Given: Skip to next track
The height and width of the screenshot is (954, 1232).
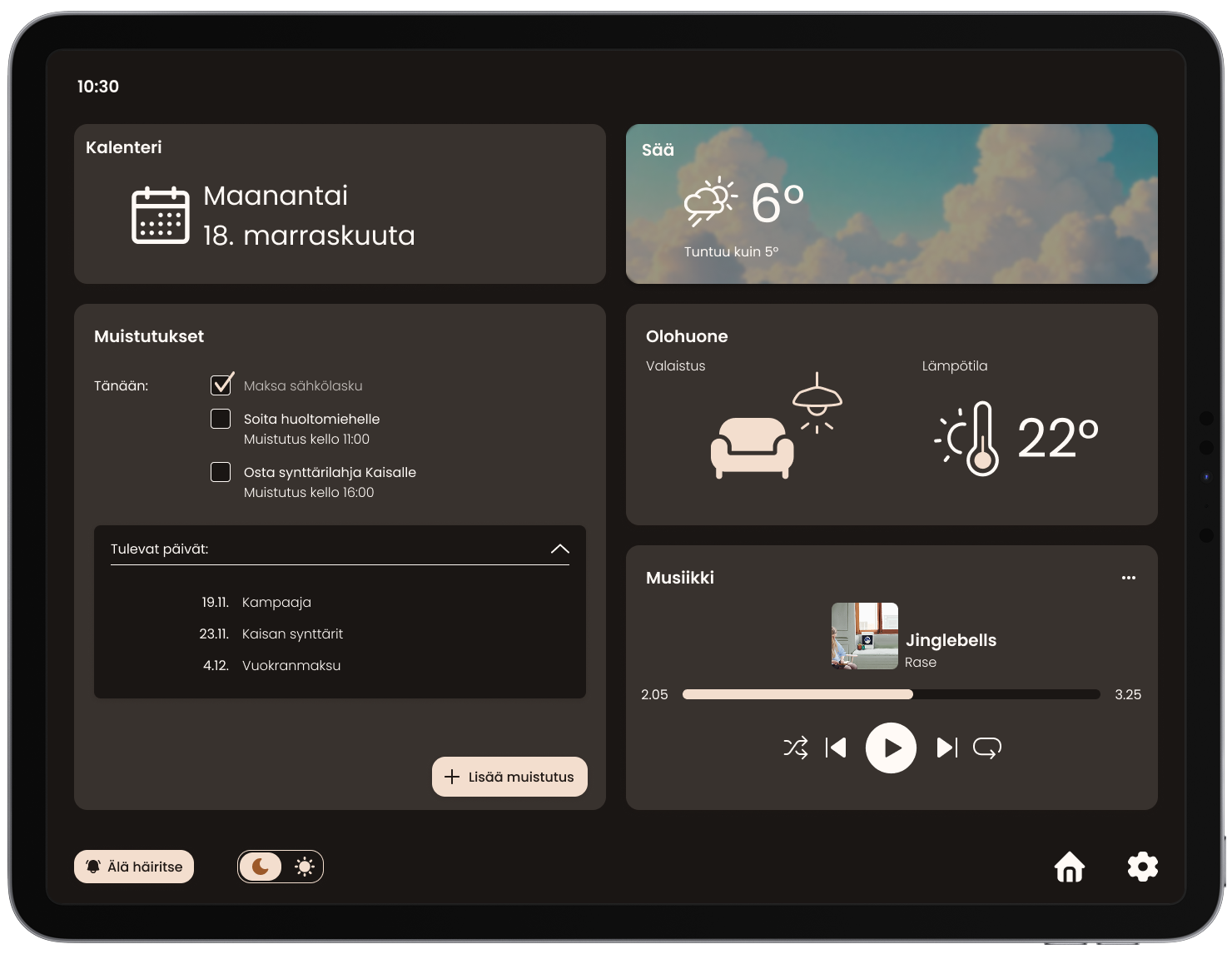Looking at the screenshot, I should [947, 748].
